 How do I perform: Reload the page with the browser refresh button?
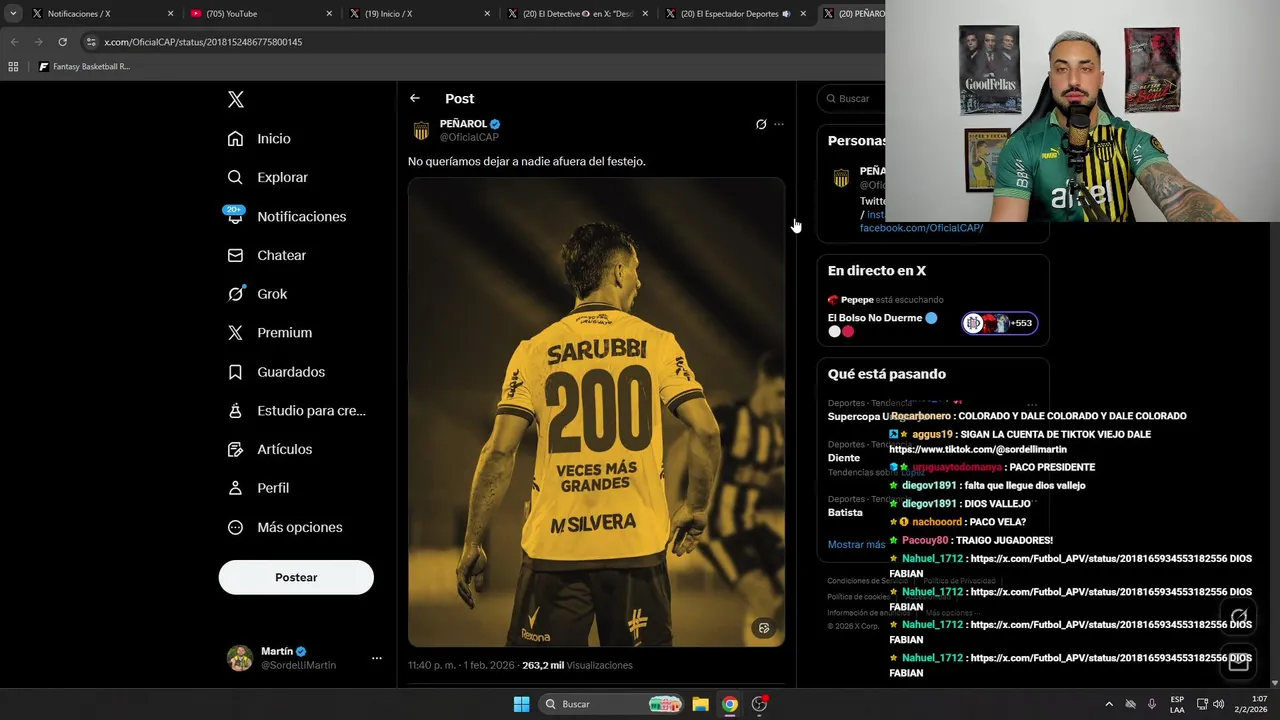click(x=62, y=42)
